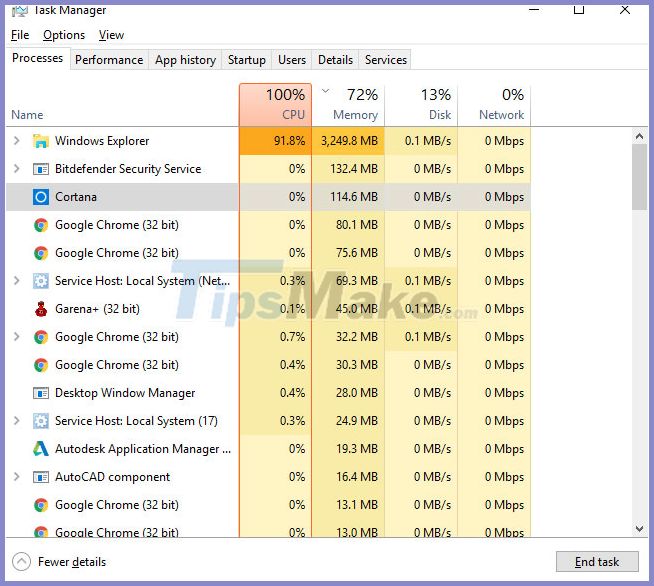Switch to the Services tab

point(386,60)
